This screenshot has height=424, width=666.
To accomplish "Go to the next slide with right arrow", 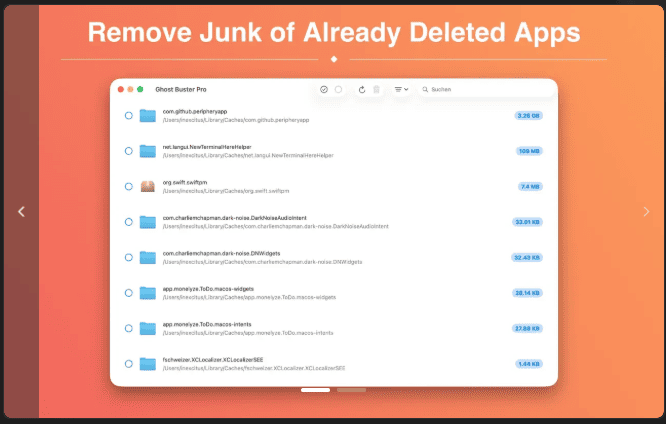I will tap(646, 211).
